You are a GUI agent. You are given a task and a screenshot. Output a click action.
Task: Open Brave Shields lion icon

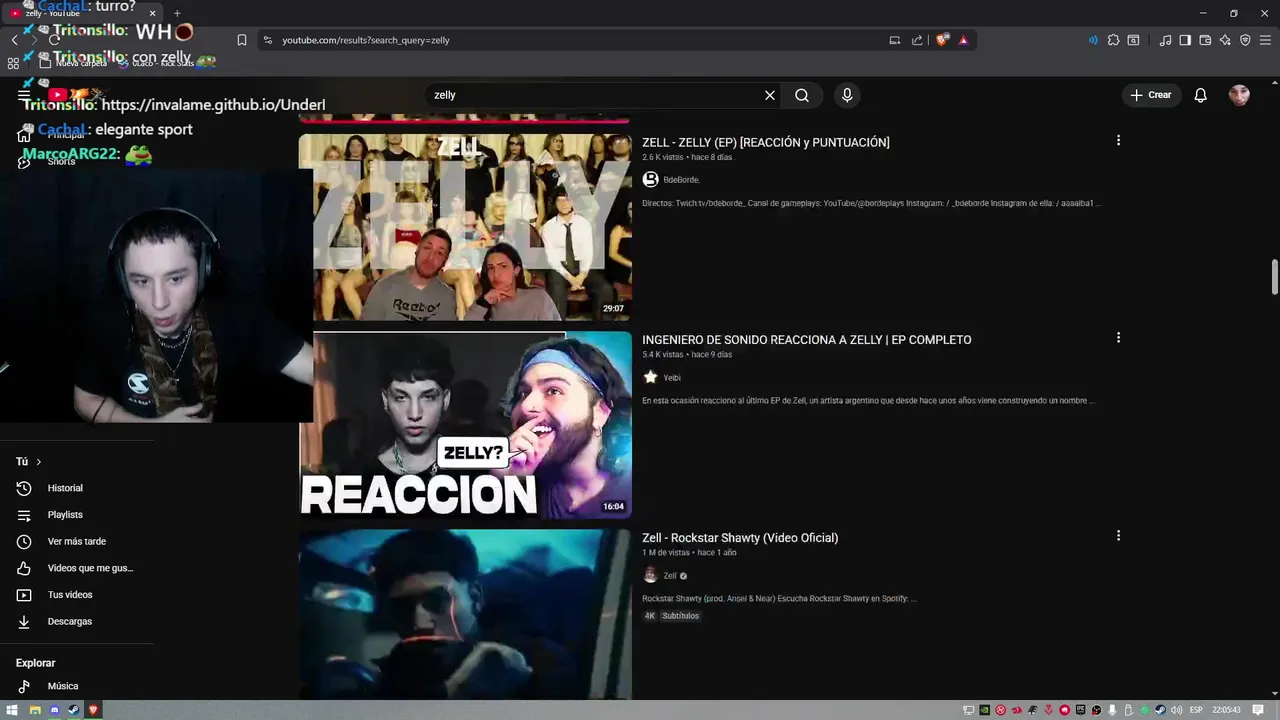pyautogui.click(x=942, y=40)
